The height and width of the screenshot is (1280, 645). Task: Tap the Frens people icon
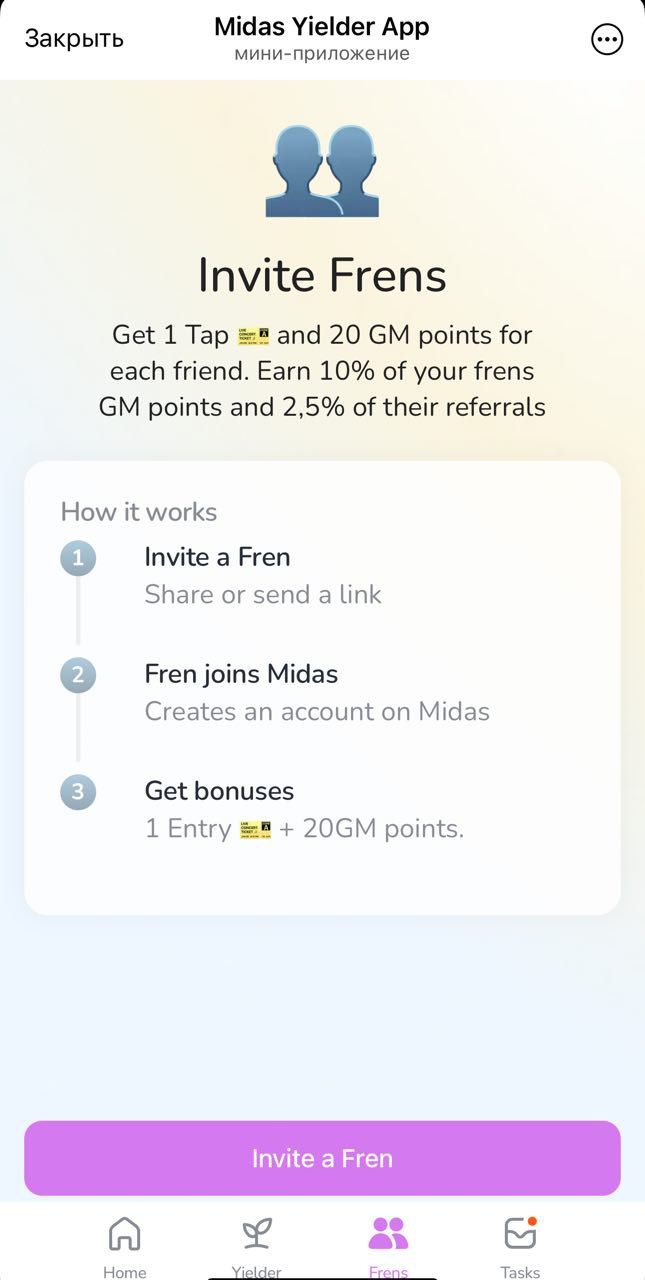[x=389, y=1232]
